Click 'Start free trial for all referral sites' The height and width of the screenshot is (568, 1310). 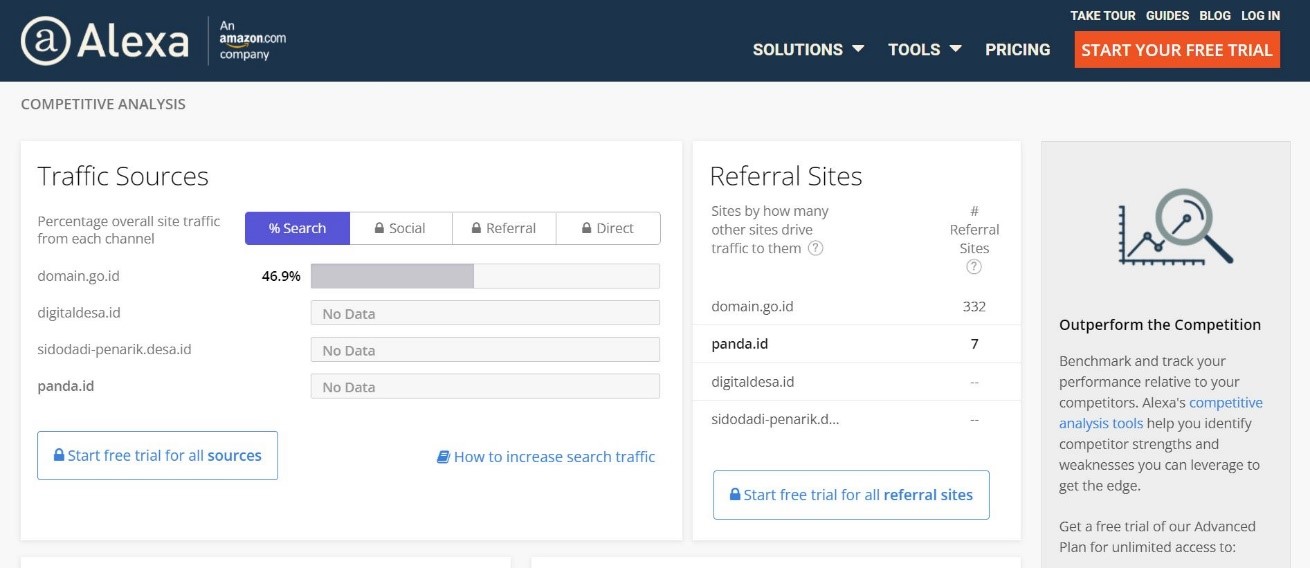[851, 494]
